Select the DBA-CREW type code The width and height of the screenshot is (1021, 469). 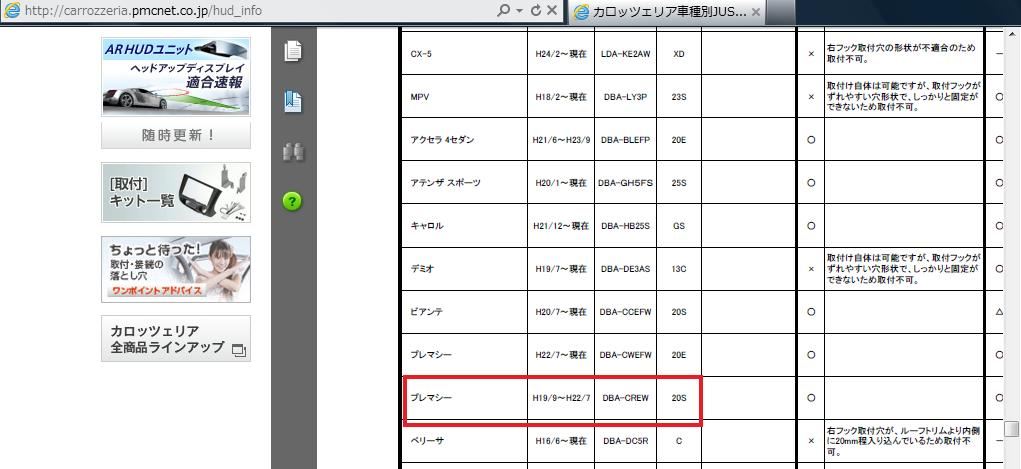(x=626, y=397)
